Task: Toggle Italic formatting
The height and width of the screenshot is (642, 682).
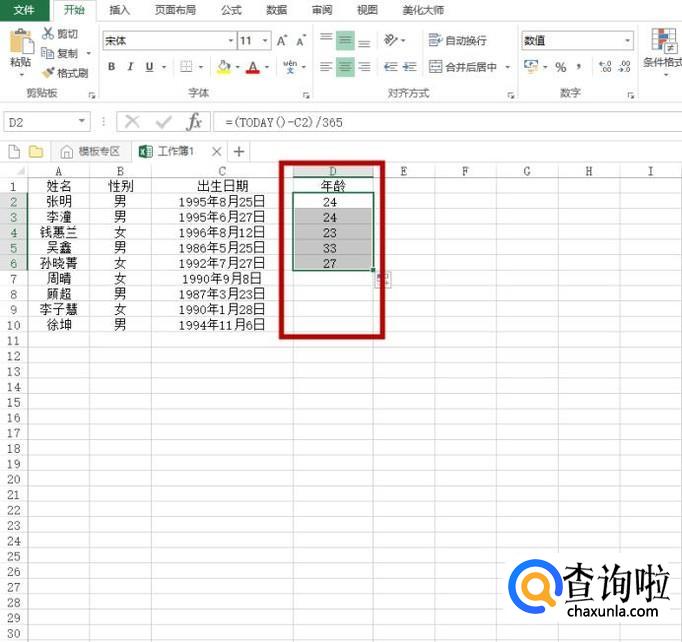Action: pyautogui.click(x=130, y=67)
